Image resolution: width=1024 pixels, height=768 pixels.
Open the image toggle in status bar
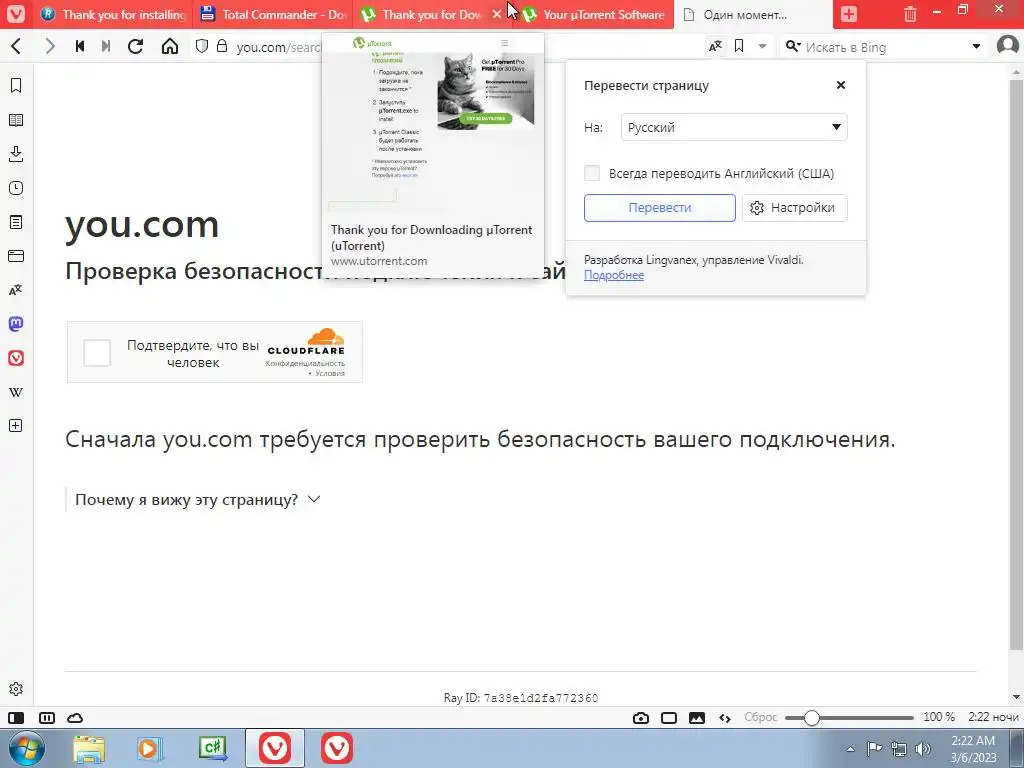pos(697,718)
